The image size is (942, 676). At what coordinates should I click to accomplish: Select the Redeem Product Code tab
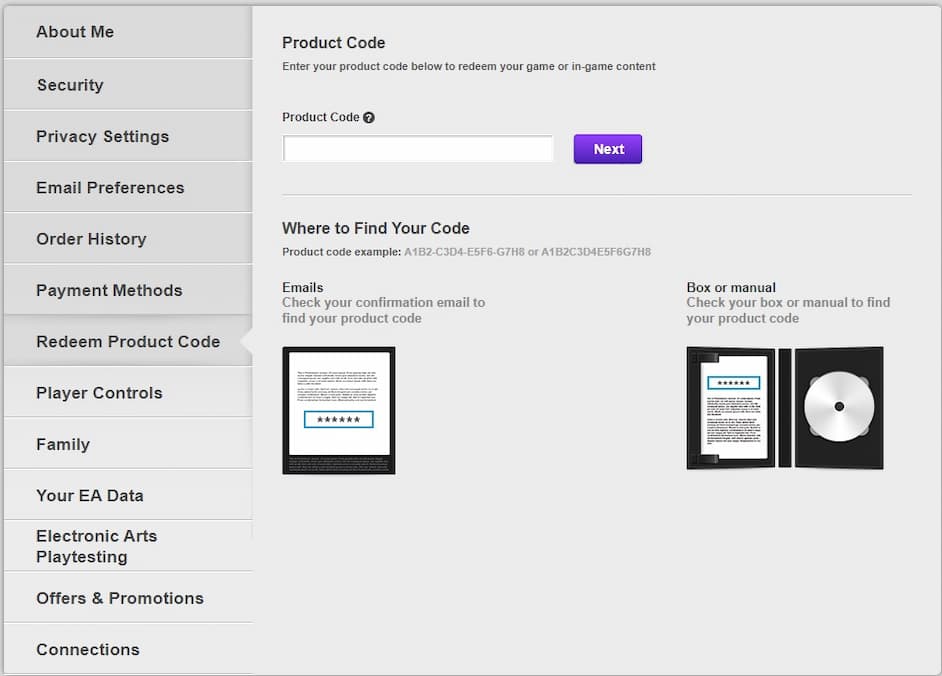[x=128, y=341]
